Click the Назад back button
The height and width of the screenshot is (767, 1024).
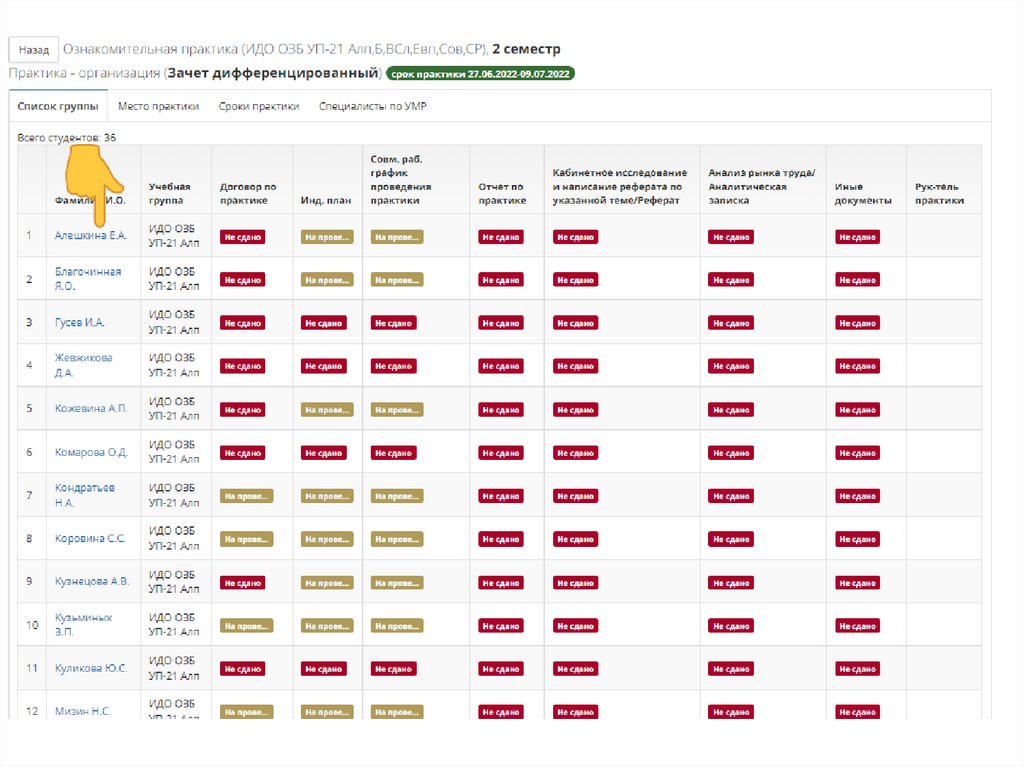point(33,49)
